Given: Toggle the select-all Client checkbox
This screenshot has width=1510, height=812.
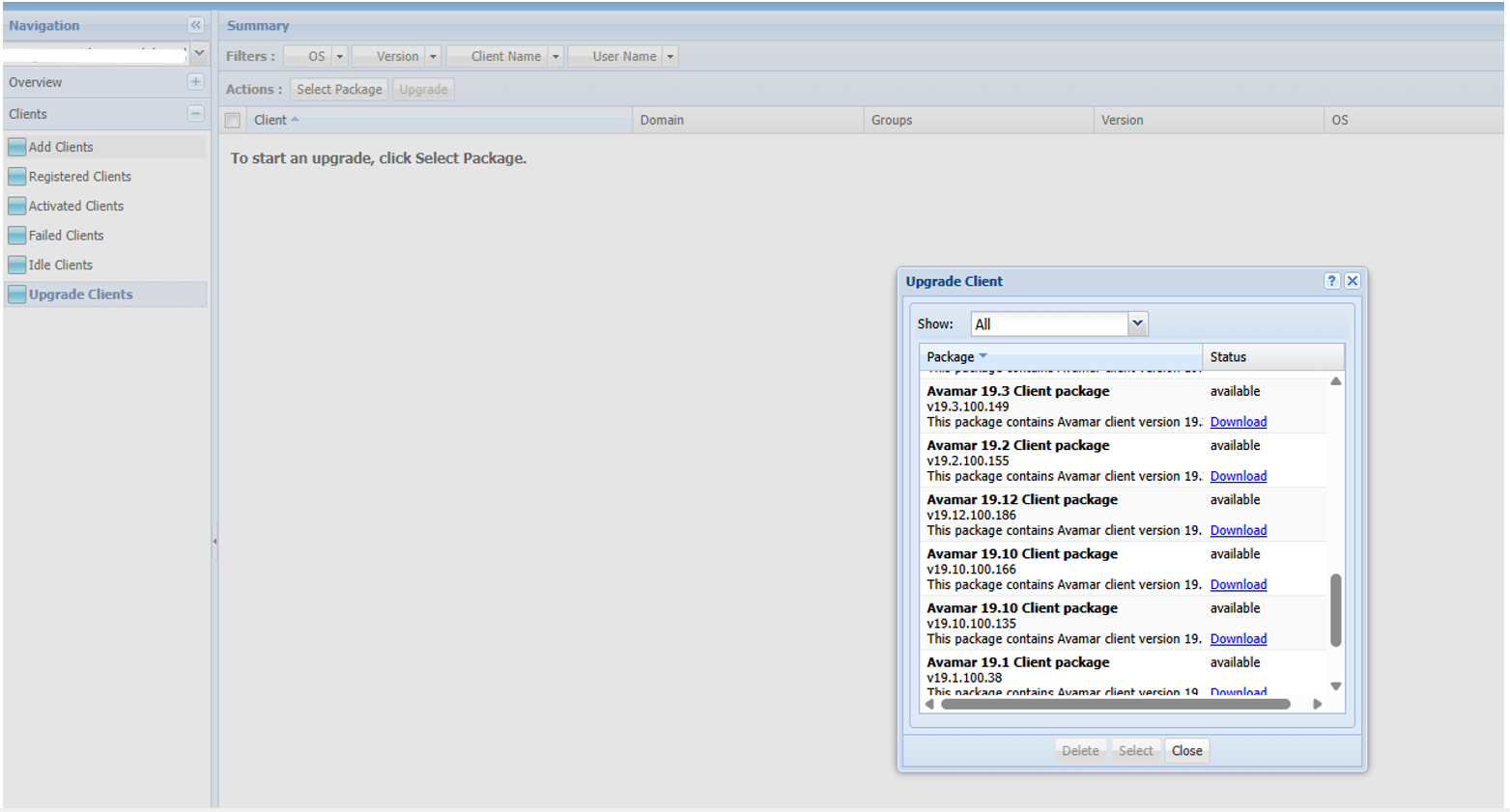Looking at the screenshot, I should point(233,121).
